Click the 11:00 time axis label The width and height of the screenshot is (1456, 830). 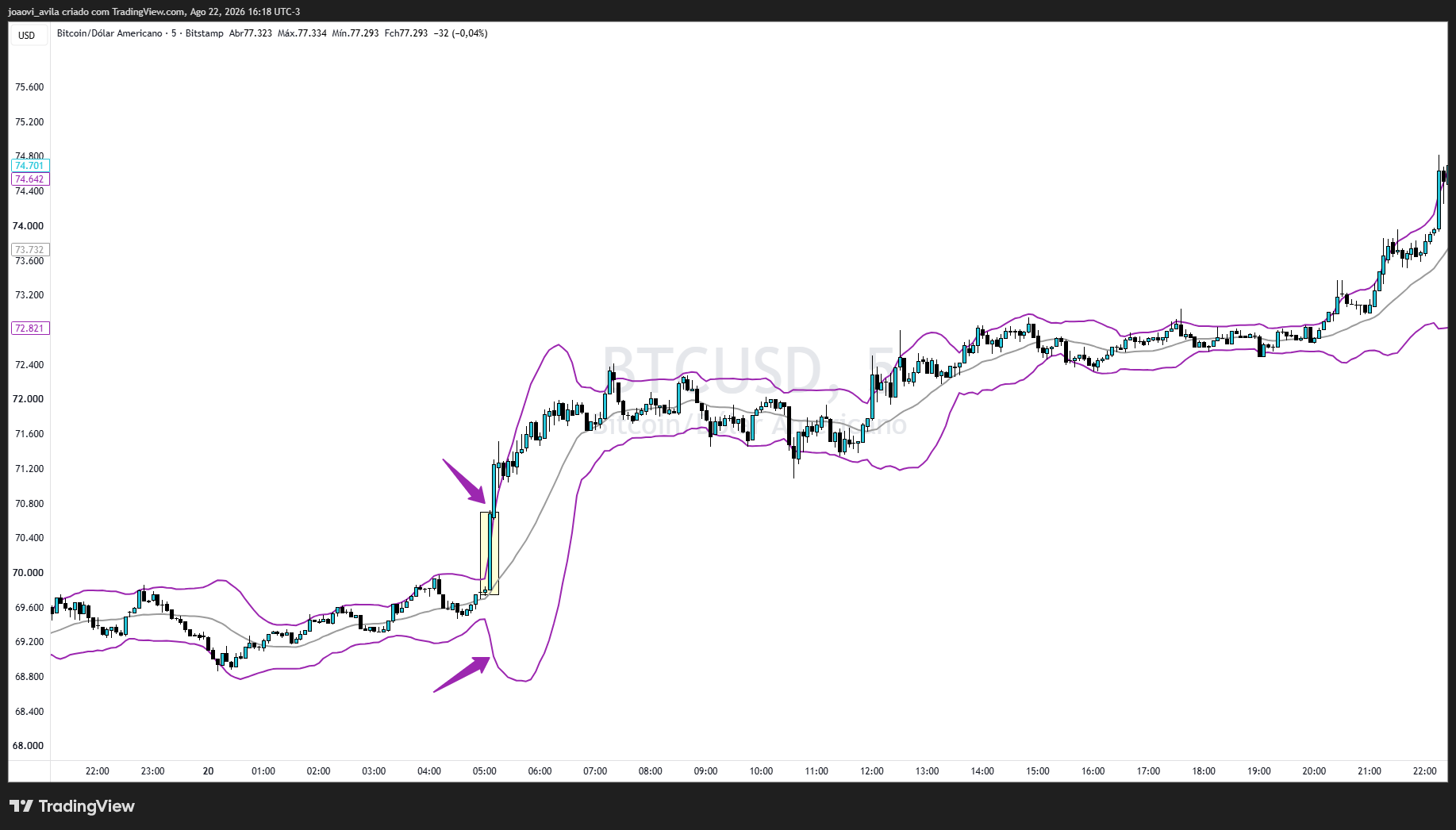(x=816, y=771)
